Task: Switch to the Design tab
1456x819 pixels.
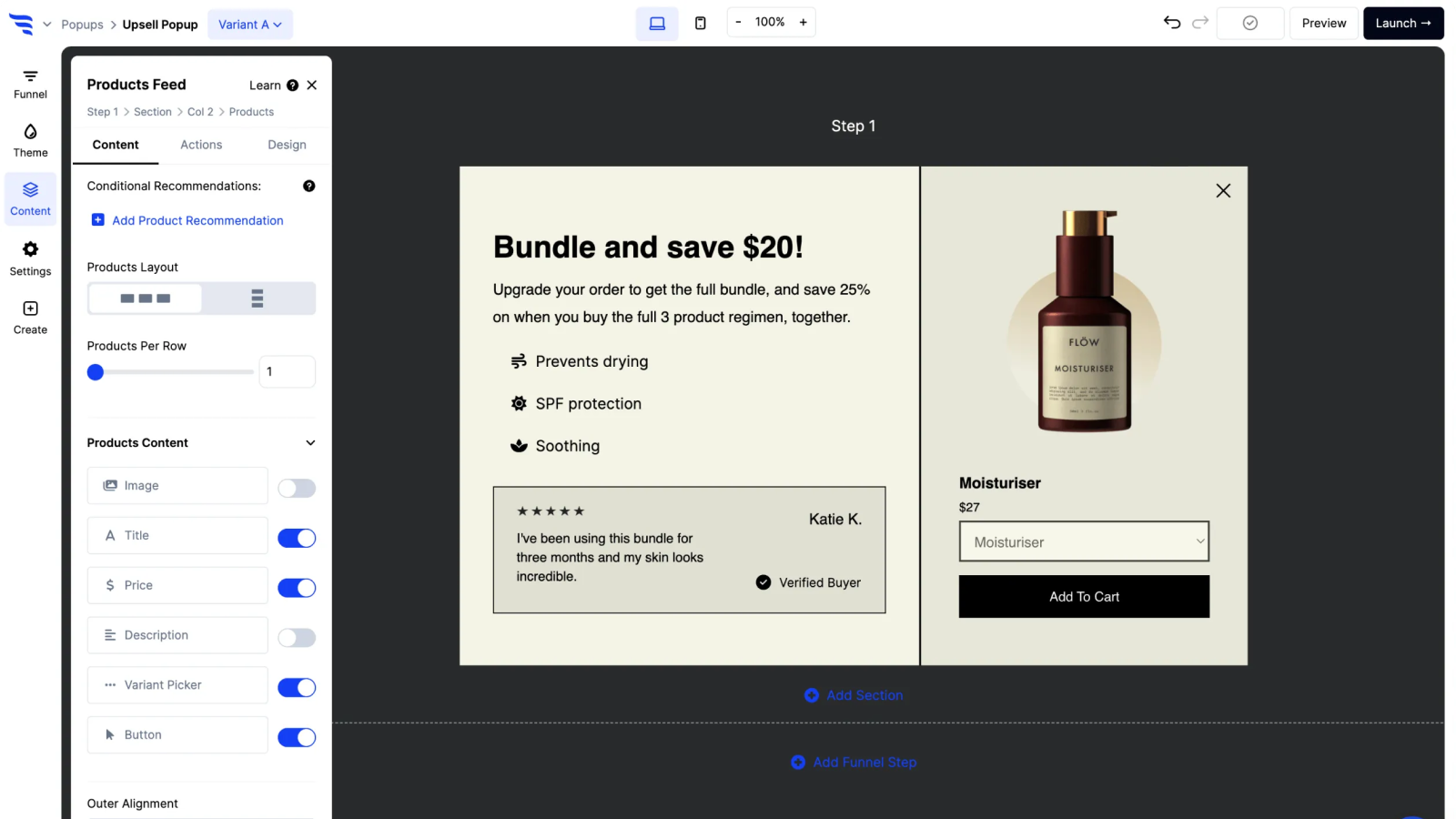Action: point(287,145)
